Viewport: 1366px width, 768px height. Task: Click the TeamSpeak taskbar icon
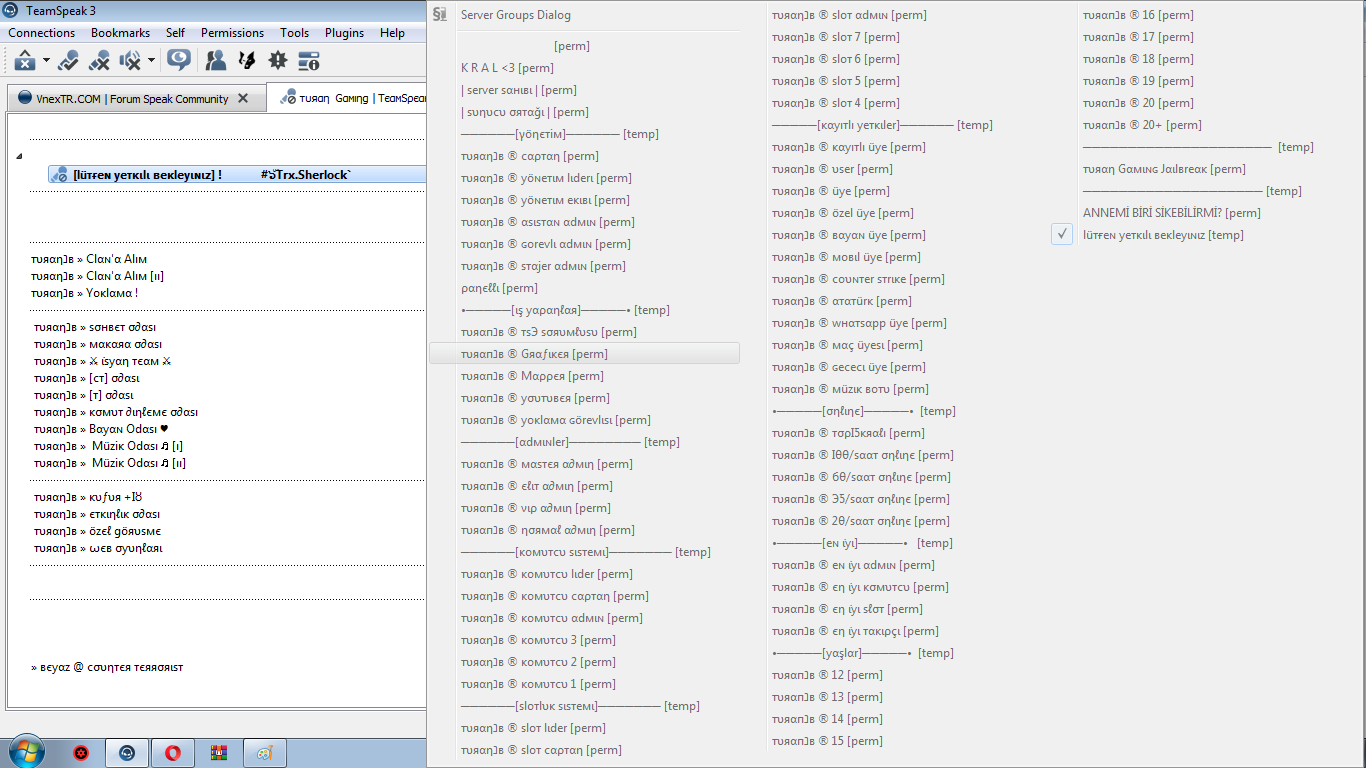coord(127,753)
